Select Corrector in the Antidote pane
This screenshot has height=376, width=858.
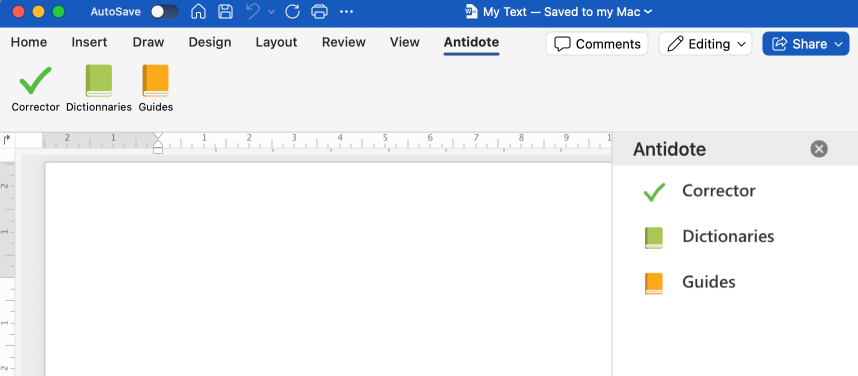coord(718,191)
